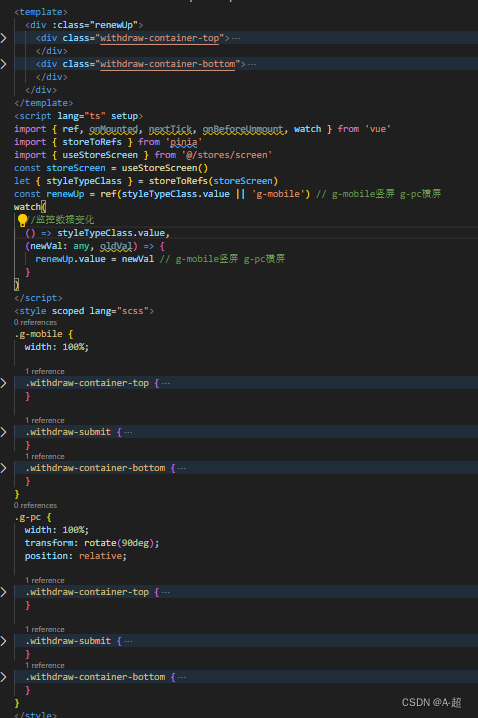478x718 pixels.
Task: Click 'renewUp.value = newVal' assignment
Action: tap(95, 259)
